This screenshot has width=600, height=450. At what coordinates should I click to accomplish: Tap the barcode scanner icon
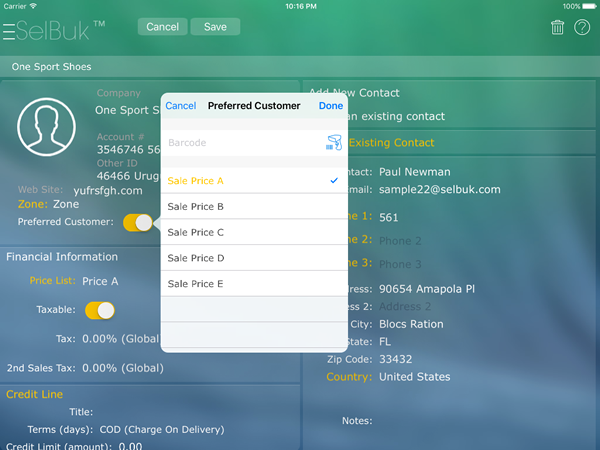pyautogui.click(x=333, y=143)
